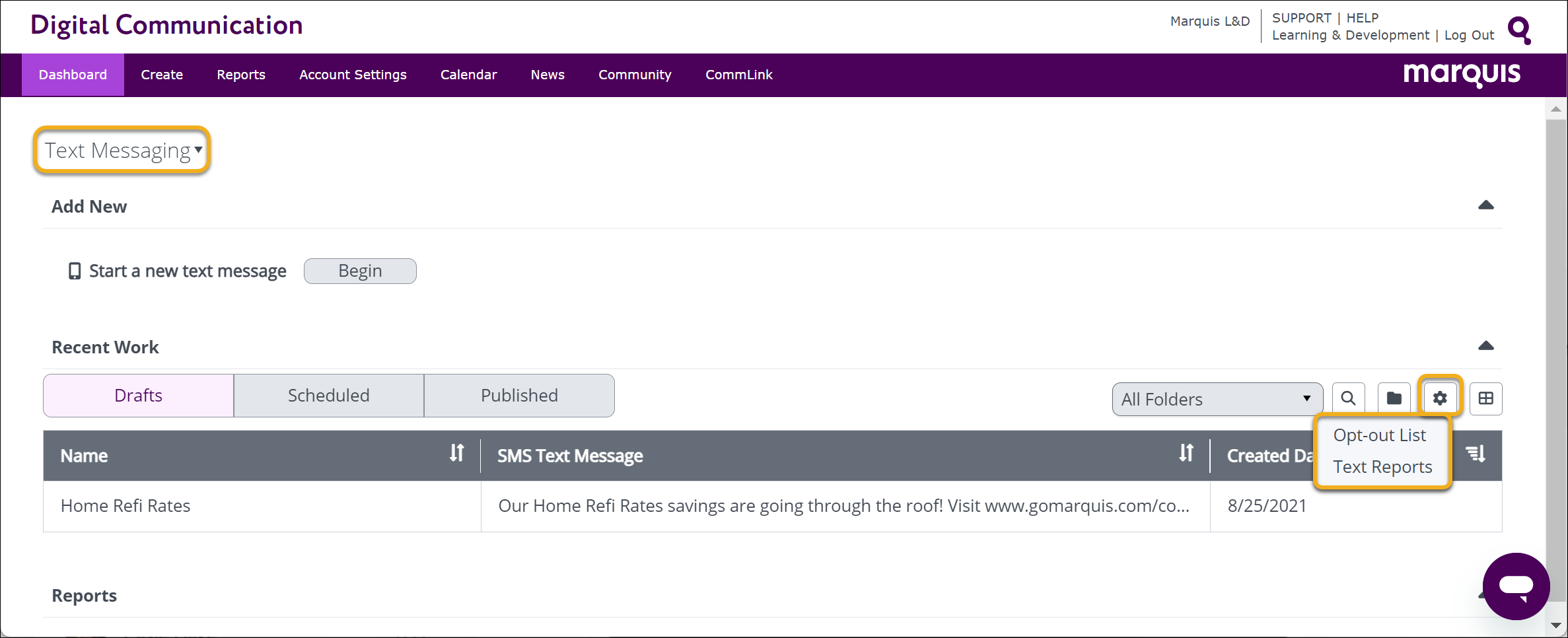Click the 8/25/2021 created date cell
The height and width of the screenshot is (638, 1568).
[x=1267, y=506]
